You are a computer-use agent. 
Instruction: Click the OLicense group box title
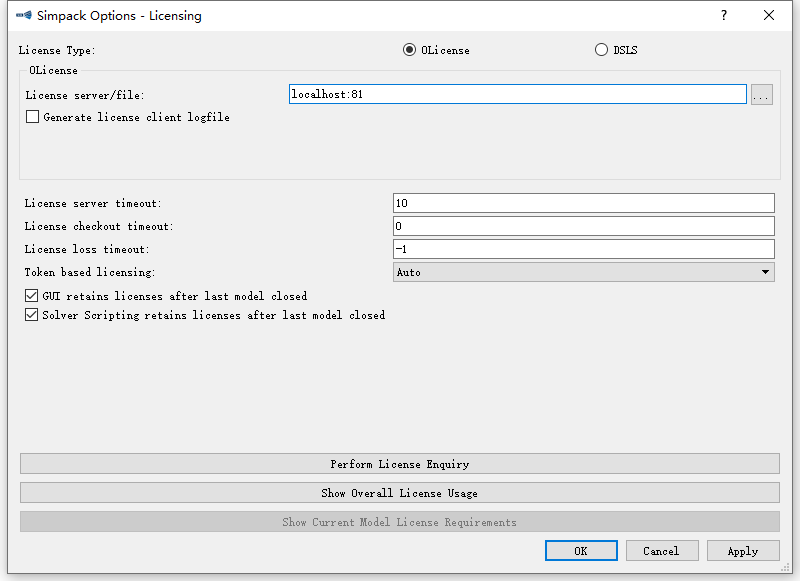pos(54,70)
